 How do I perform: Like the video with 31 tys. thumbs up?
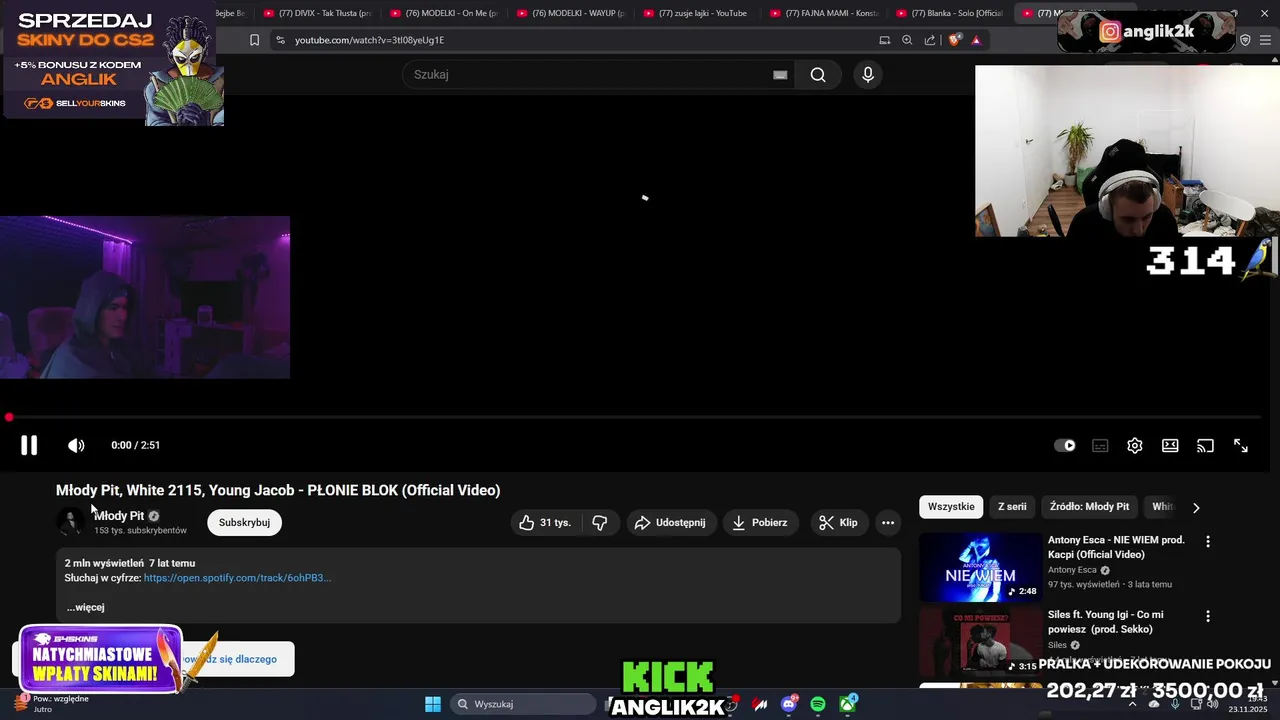[x=545, y=523]
